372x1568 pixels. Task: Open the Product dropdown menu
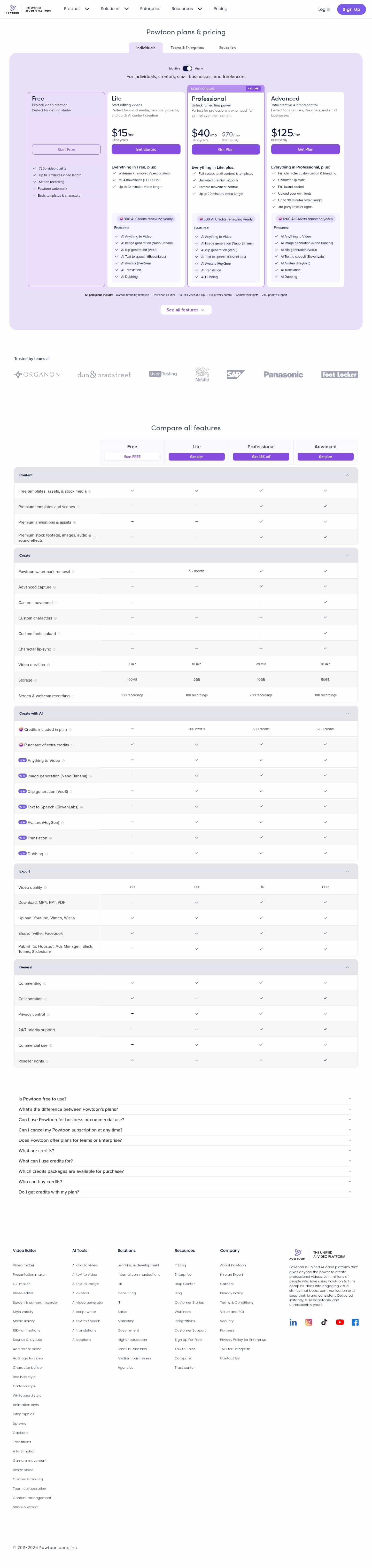click(77, 9)
